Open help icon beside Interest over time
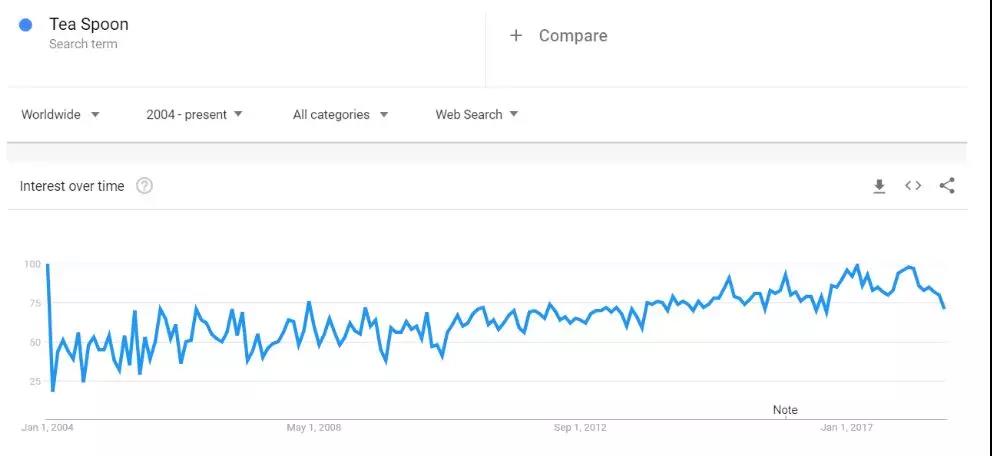 pos(144,186)
